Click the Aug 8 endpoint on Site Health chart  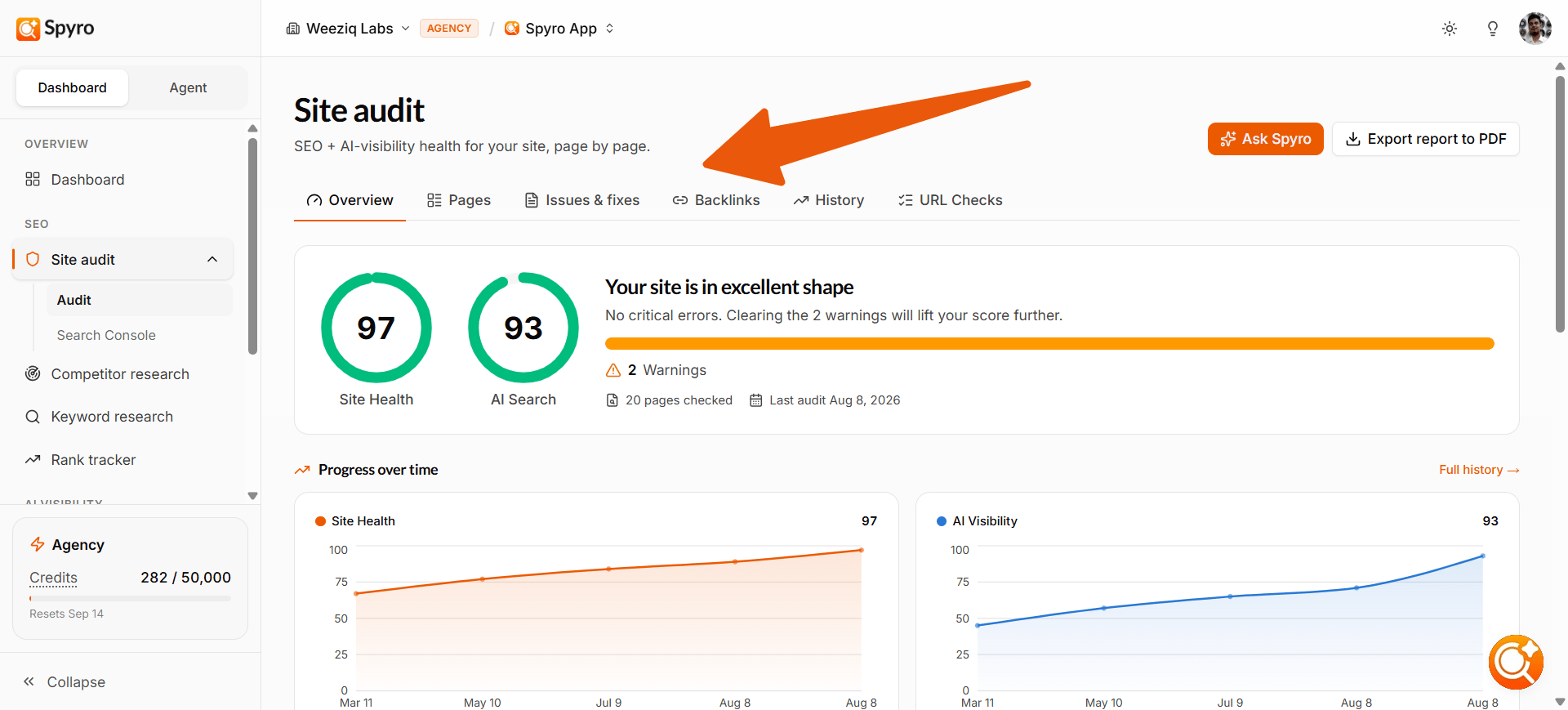pyautogui.click(x=861, y=550)
